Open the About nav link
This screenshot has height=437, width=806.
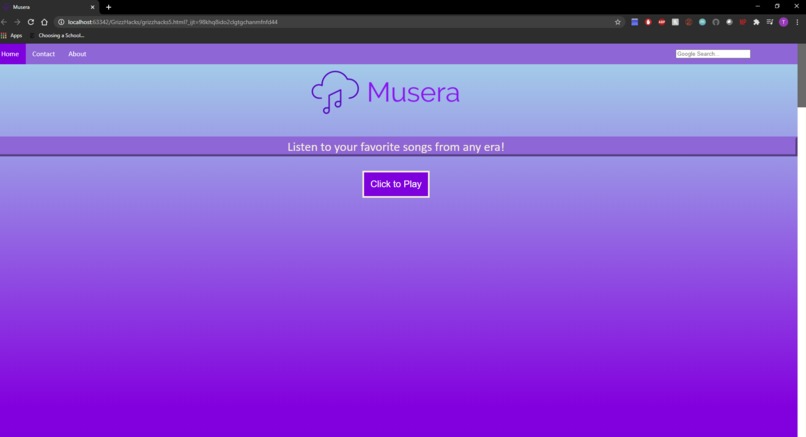point(77,54)
